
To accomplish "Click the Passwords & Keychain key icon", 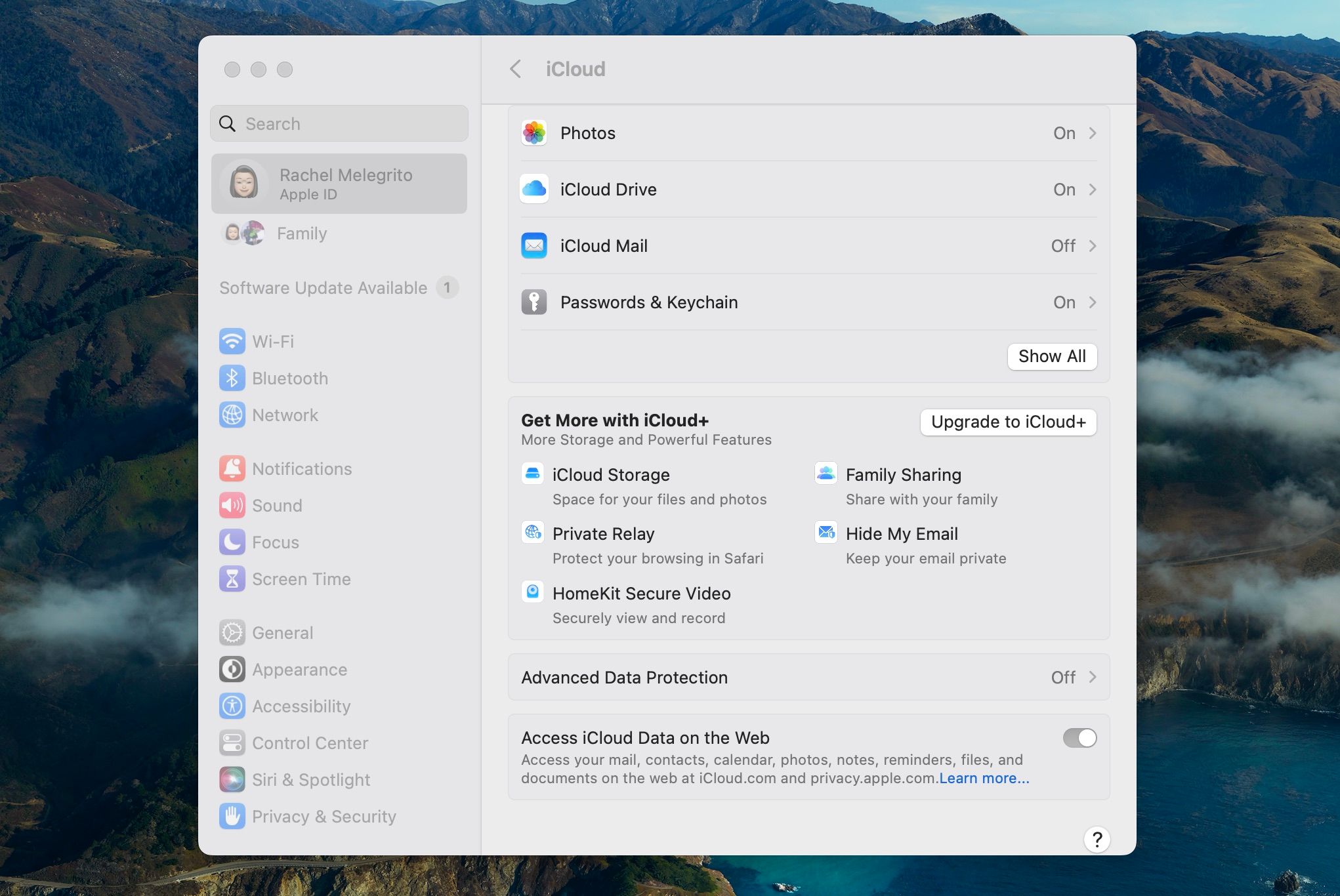I will pyautogui.click(x=534, y=302).
